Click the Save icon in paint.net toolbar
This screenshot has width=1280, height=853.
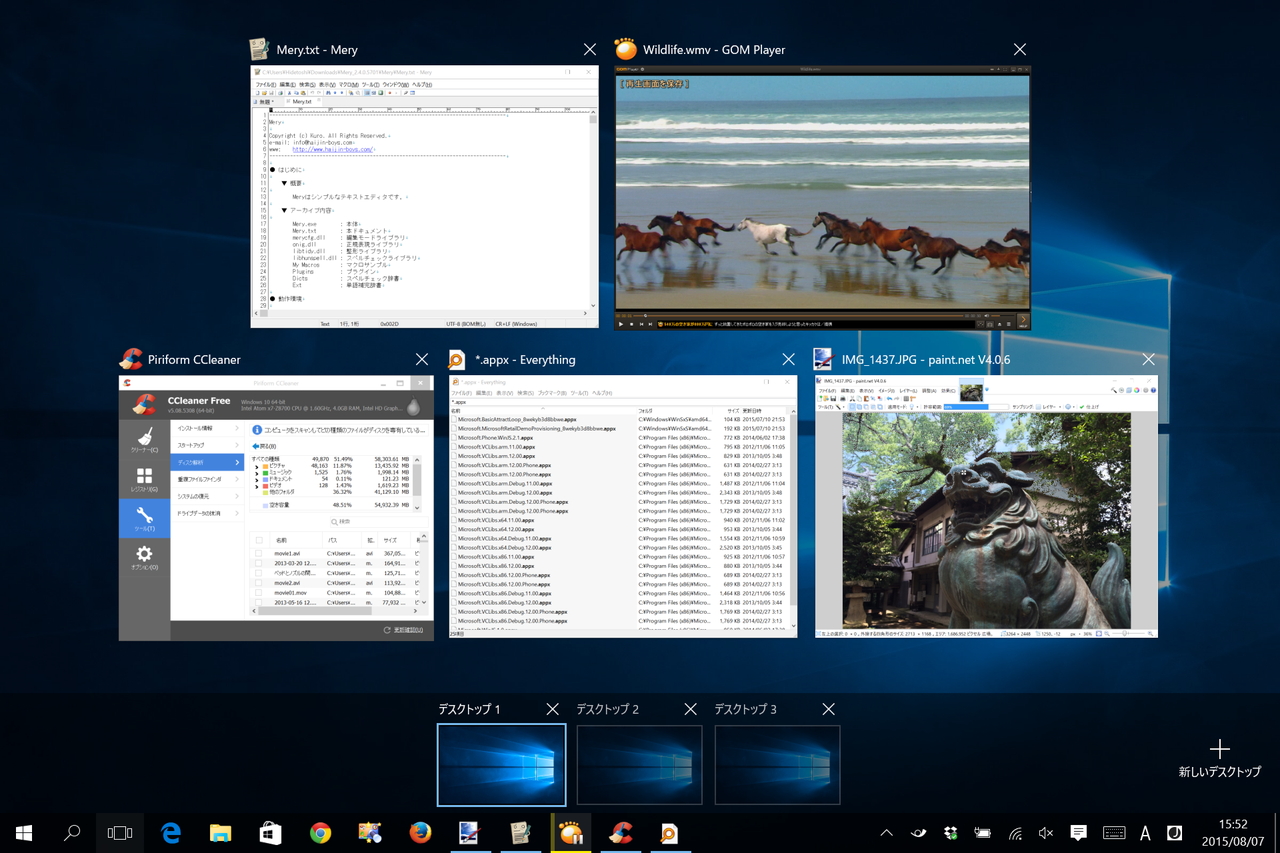[x=834, y=399]
